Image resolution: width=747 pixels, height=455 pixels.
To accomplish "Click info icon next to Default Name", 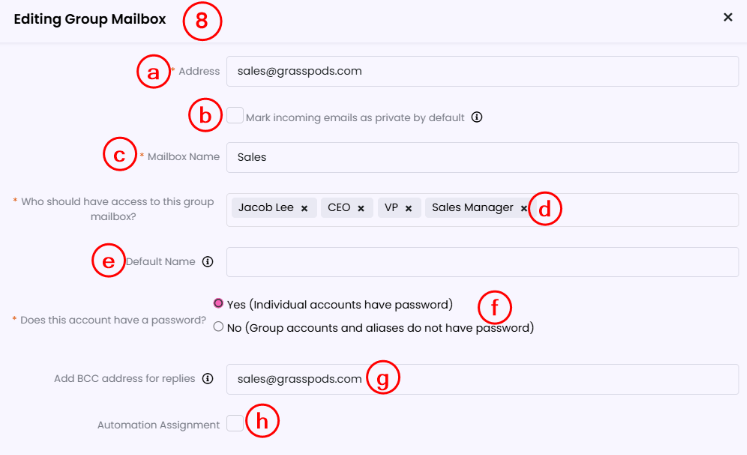I will [x=208, y=262].
